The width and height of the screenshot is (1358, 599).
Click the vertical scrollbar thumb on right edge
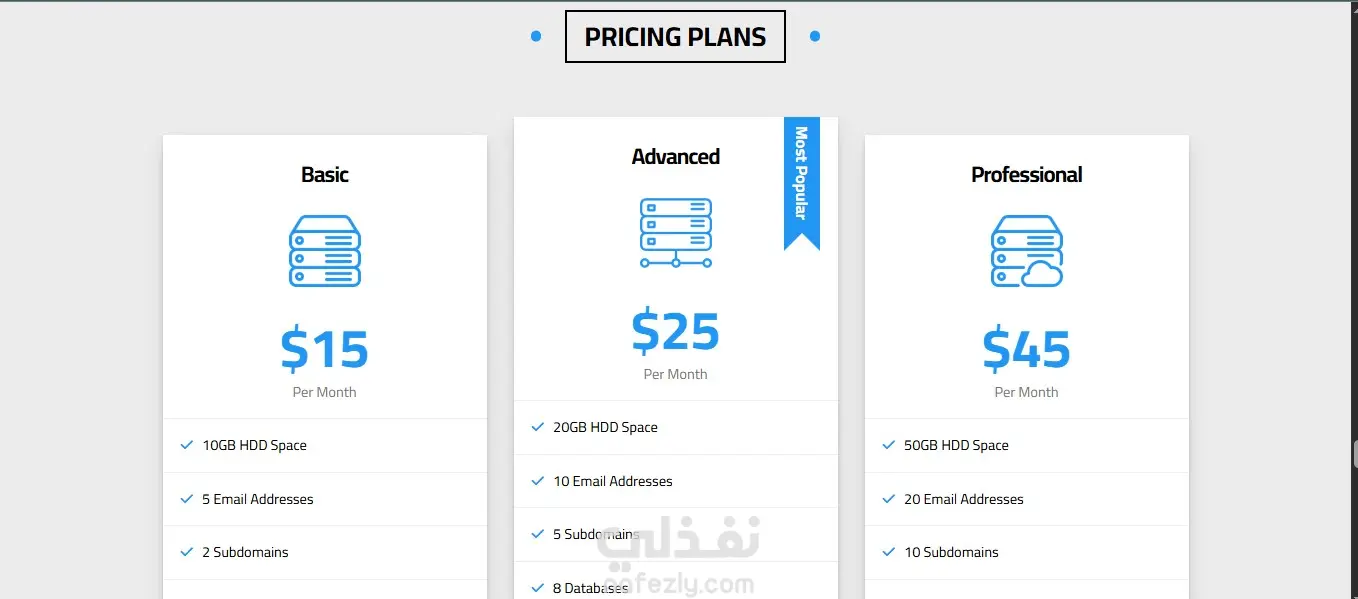(1355, 453)
